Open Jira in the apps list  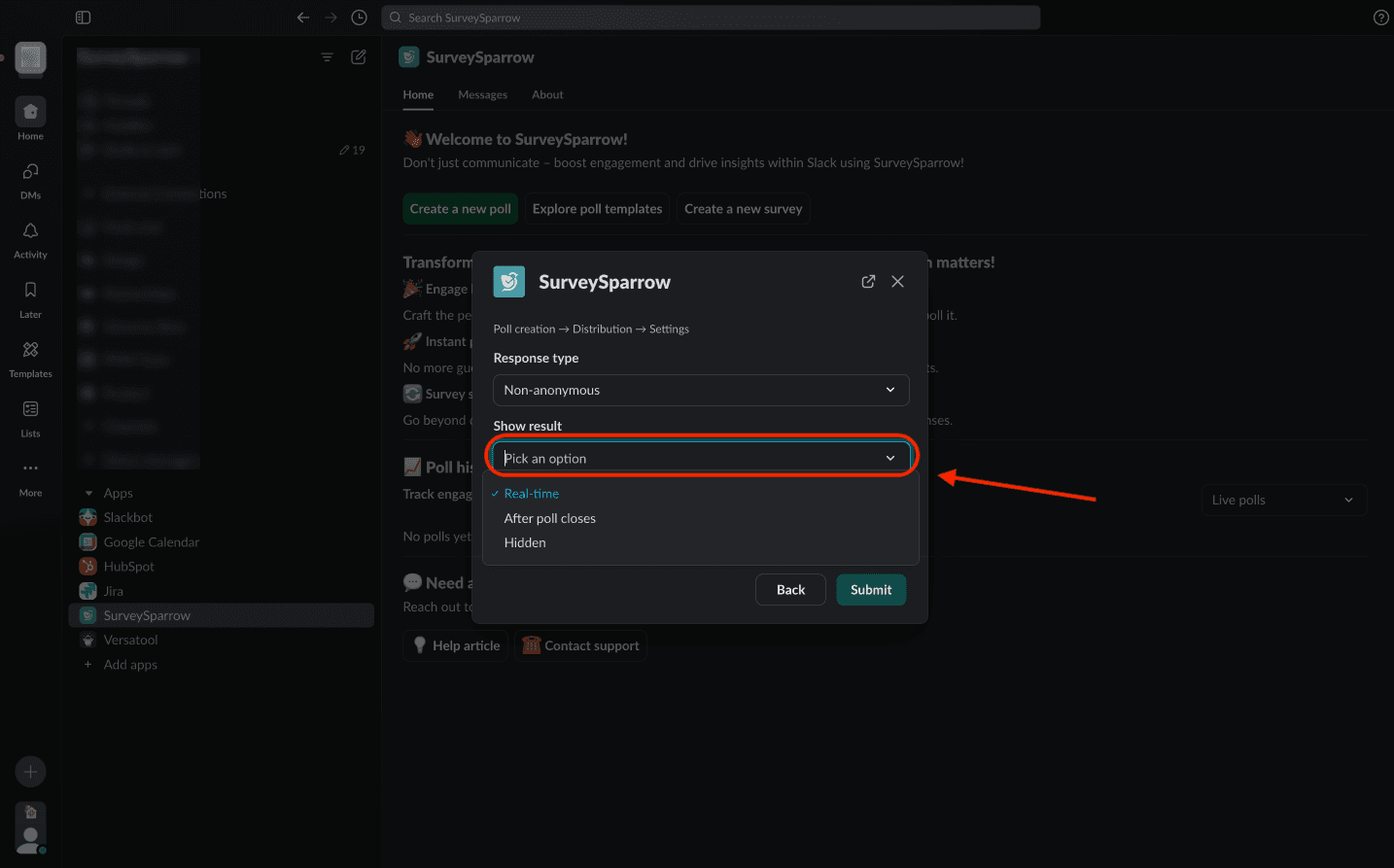click(x=114, y=591)
